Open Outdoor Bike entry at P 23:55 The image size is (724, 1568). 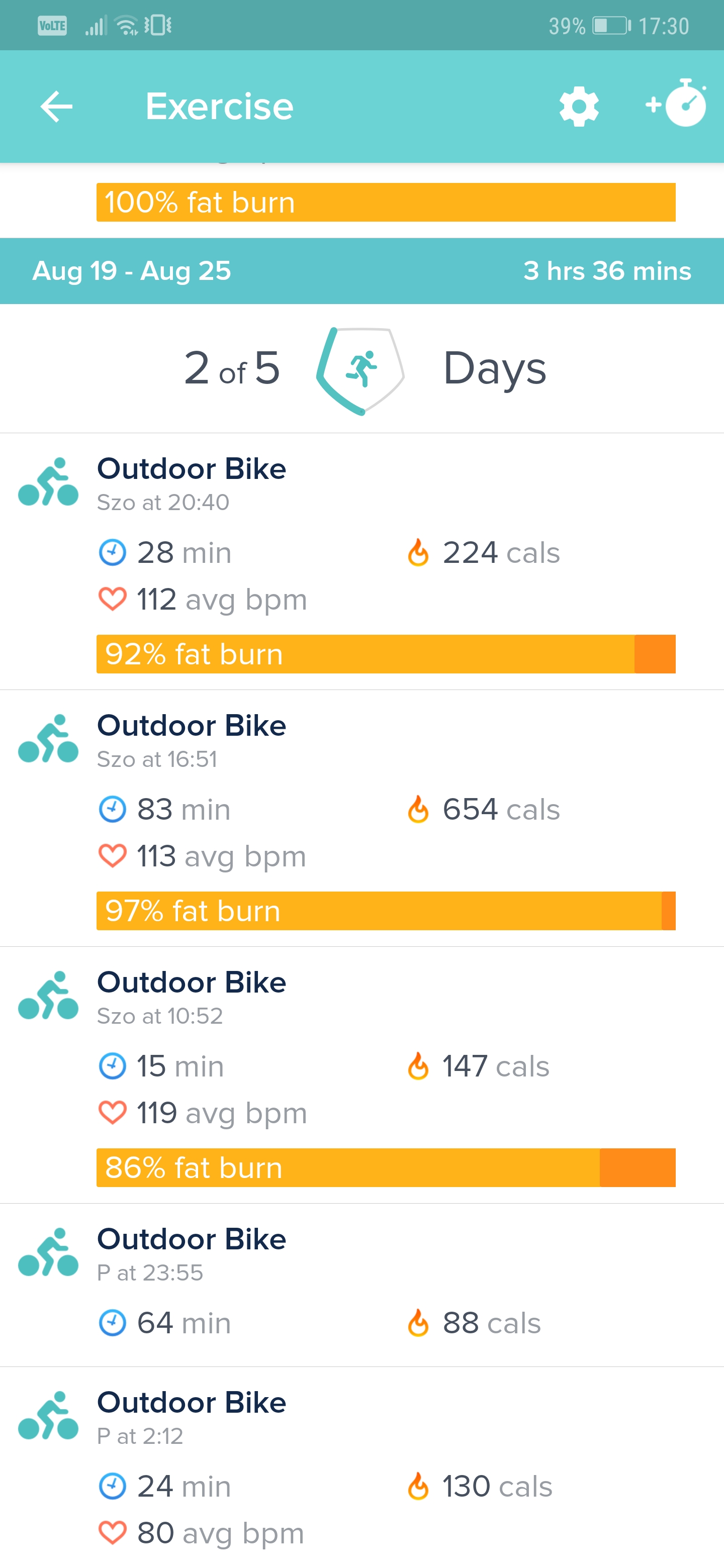click(x=361, y=1286)
